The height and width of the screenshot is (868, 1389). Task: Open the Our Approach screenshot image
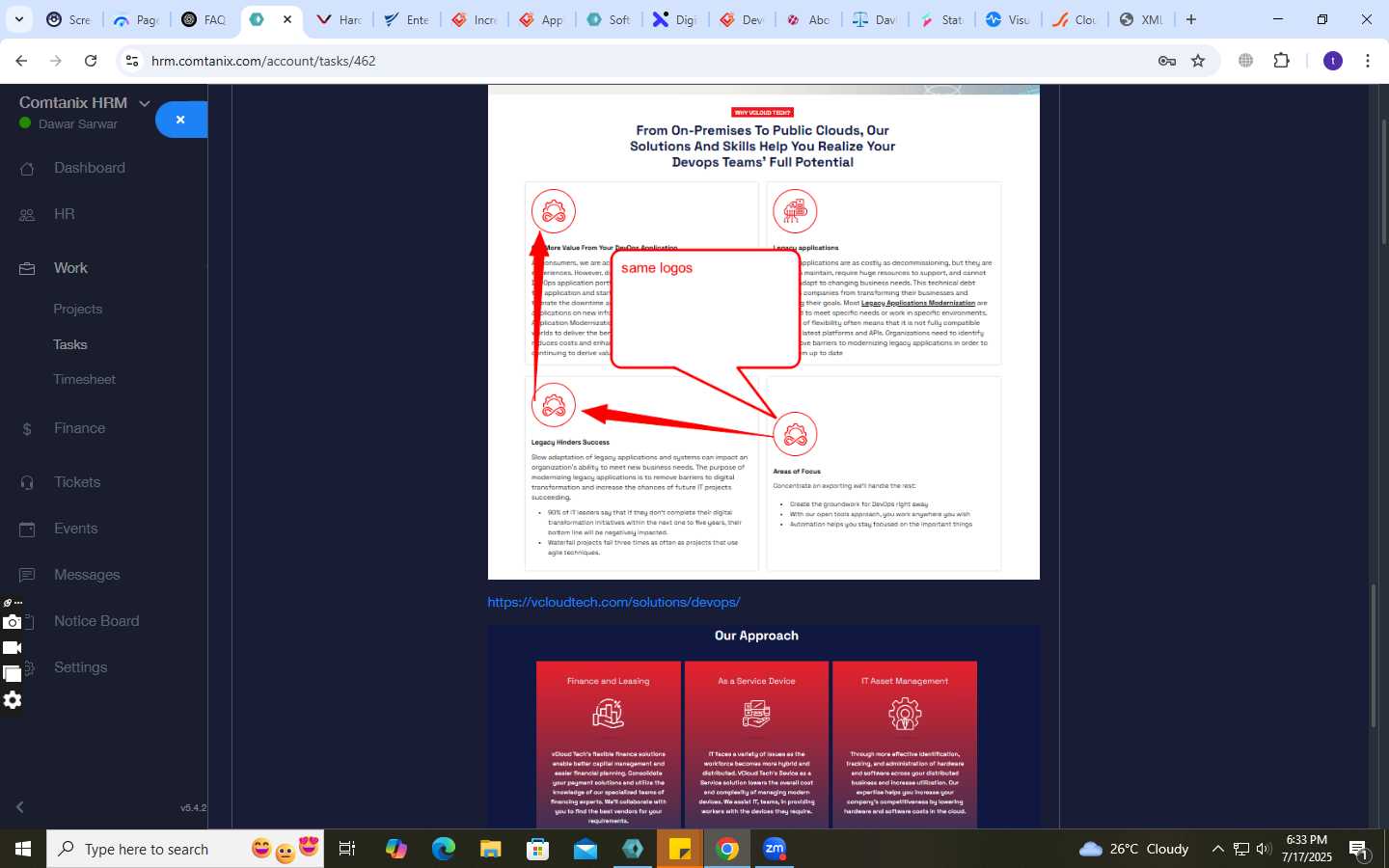[x=764, y=726]
